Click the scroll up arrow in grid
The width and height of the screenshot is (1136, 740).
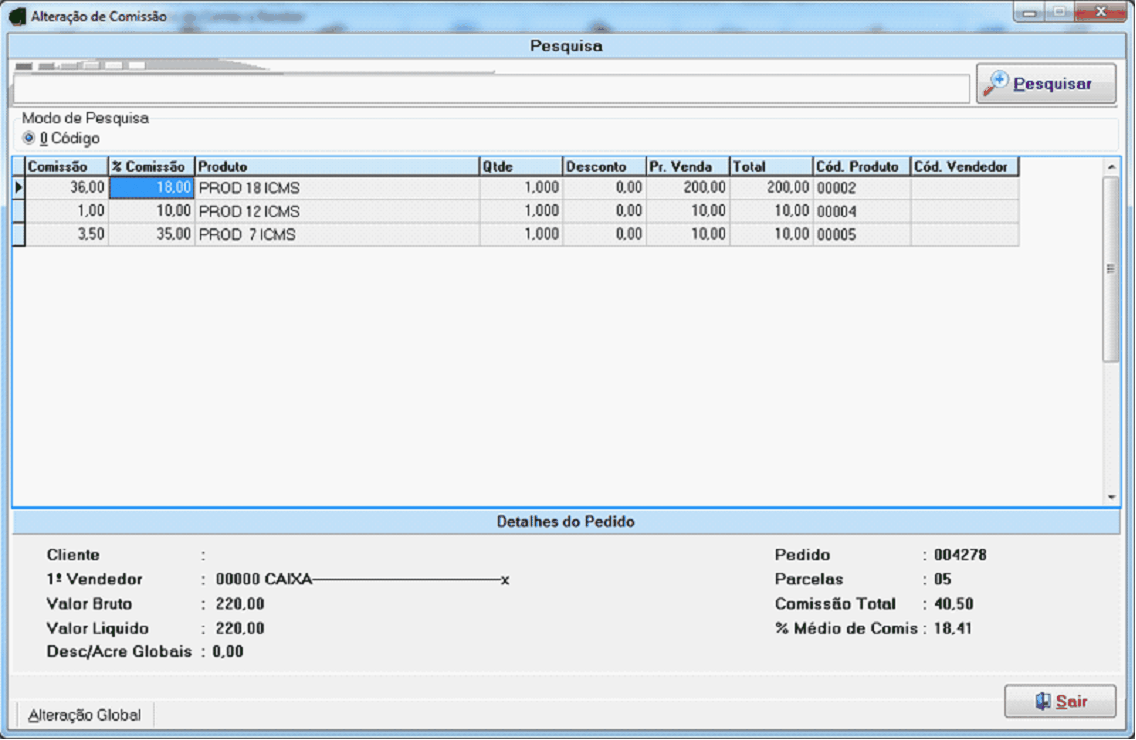coord(1111,166)
